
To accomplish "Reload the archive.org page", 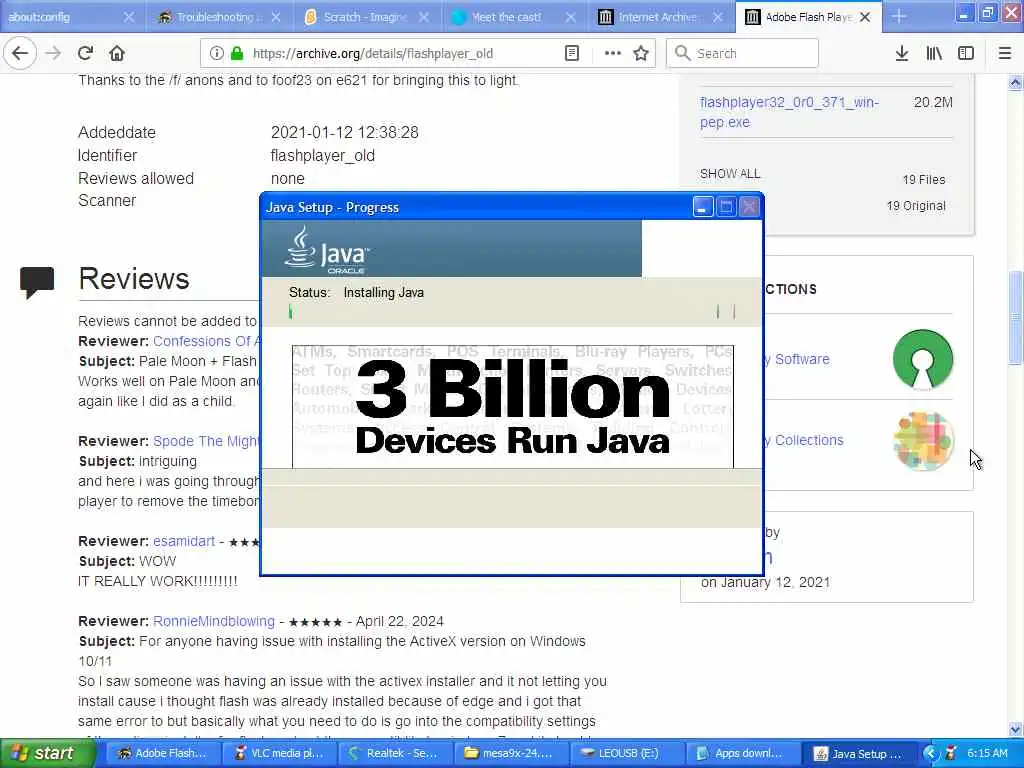I will click(x=85, y=53).
